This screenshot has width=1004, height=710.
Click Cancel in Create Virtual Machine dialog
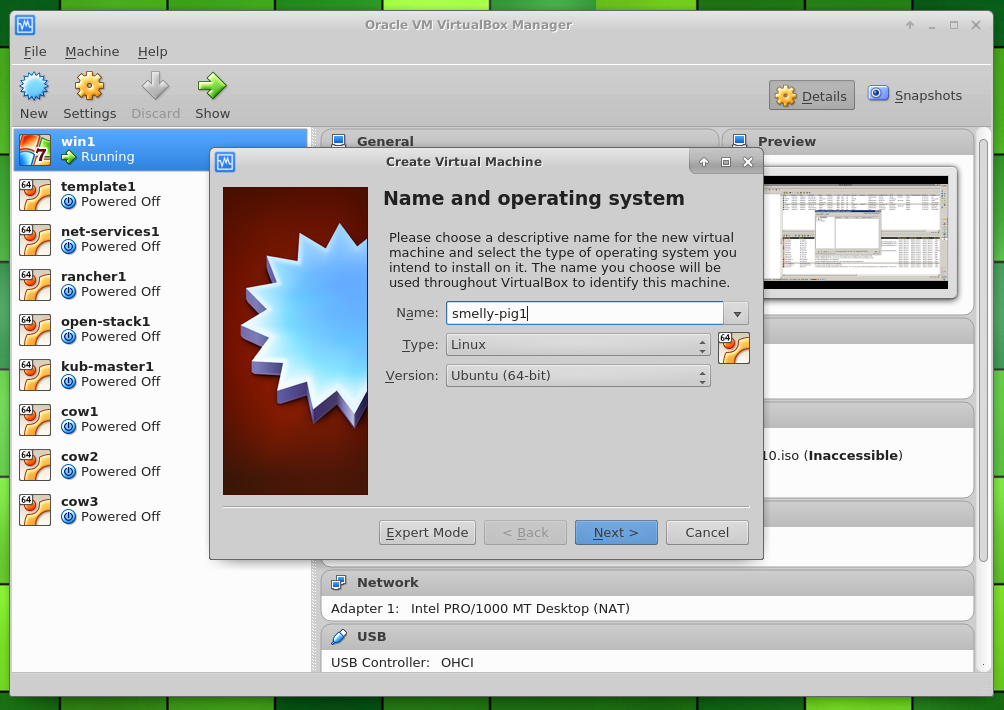707,533
